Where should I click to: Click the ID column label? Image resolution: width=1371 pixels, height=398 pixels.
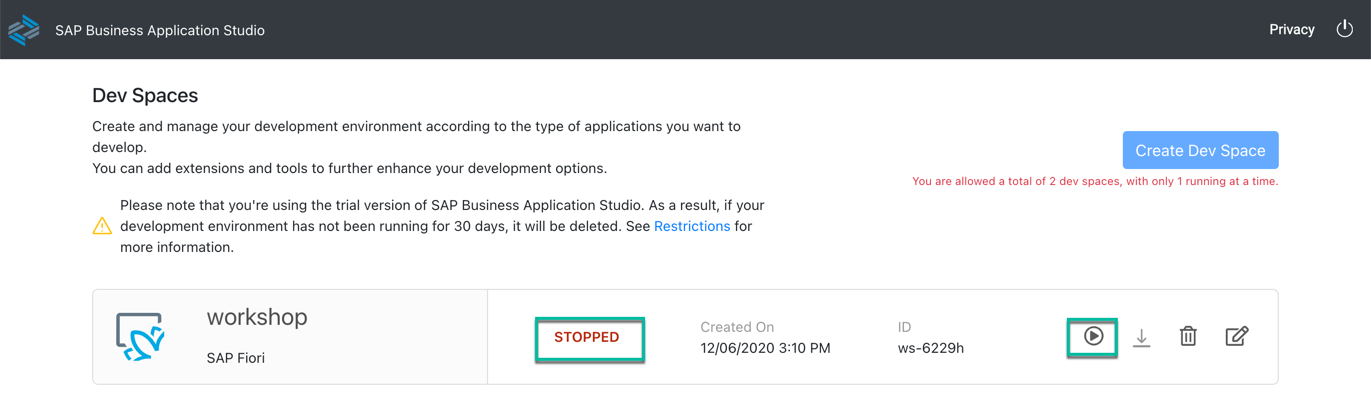pos(904,327)
